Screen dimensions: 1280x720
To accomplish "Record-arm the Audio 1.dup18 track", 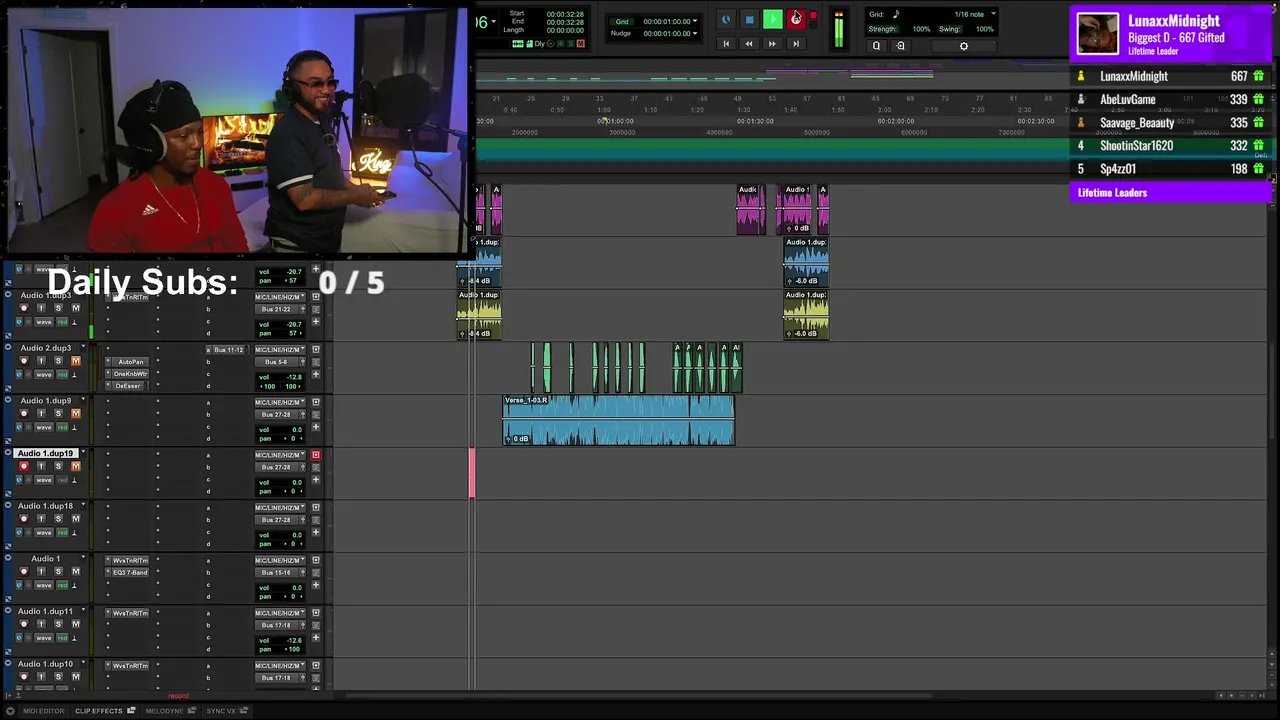I will [24, 519].
